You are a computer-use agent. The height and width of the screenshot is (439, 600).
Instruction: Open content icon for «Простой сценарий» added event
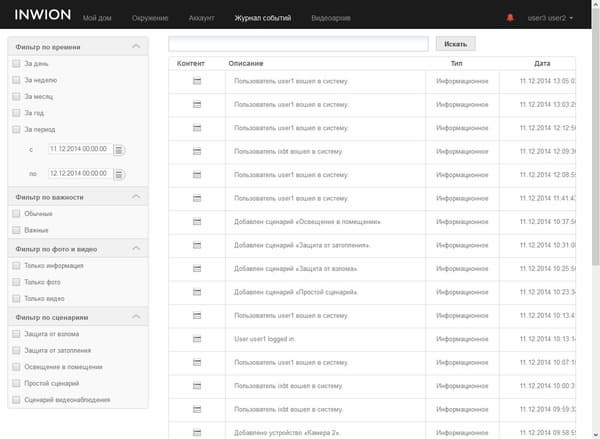point(197,292)
